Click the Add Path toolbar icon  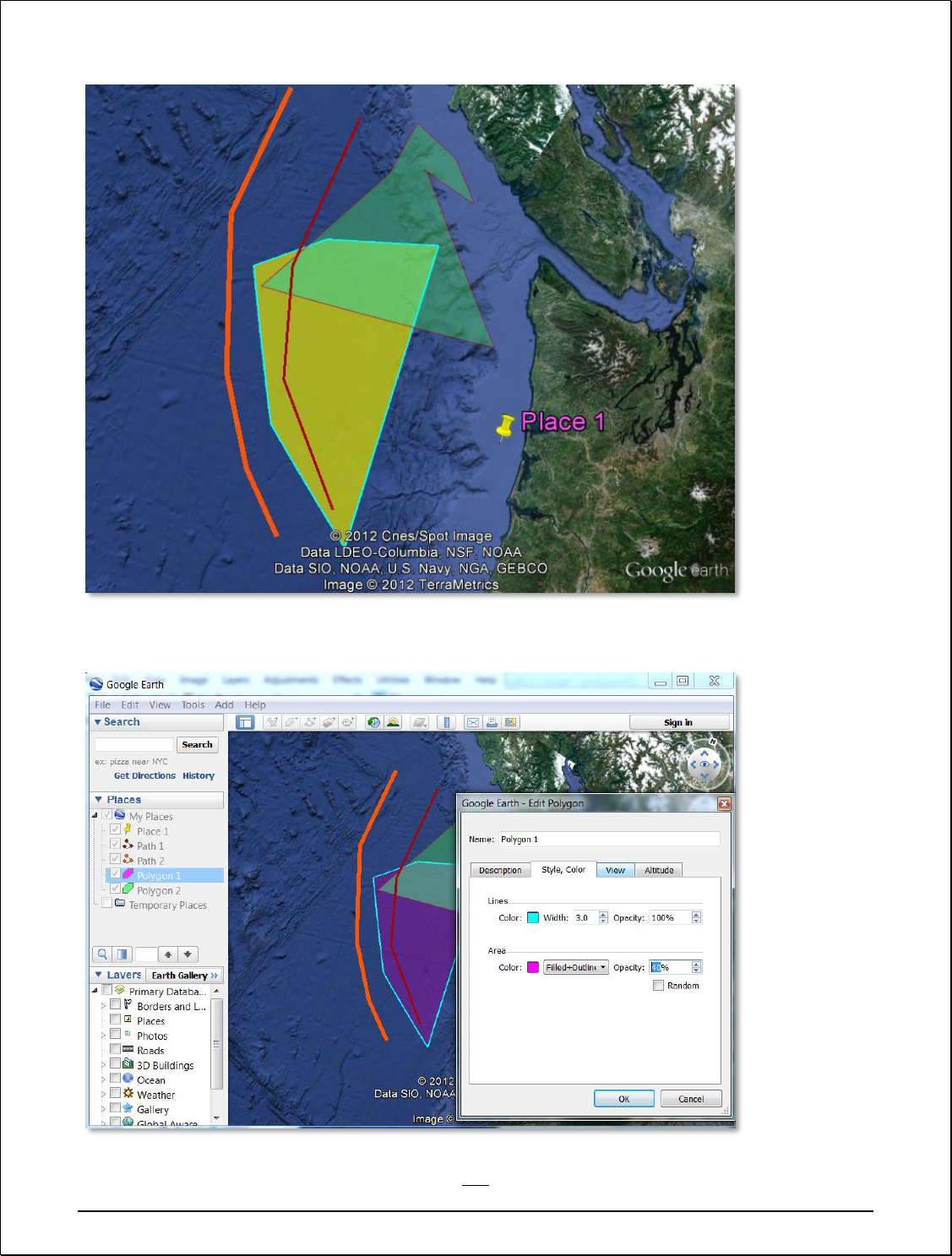pyautogui.click(x=310, y=722)
